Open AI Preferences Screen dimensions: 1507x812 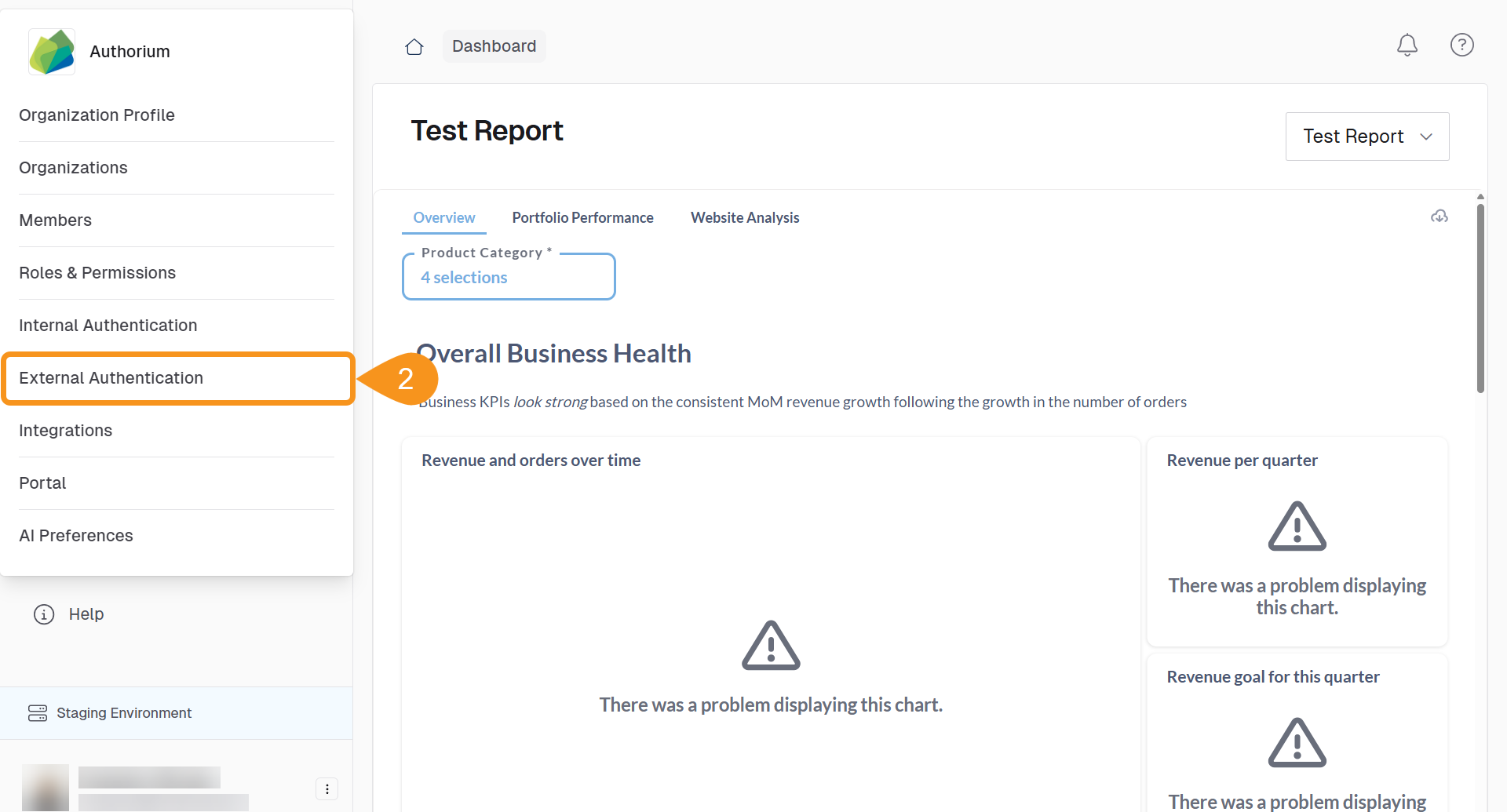pos(76,536)
